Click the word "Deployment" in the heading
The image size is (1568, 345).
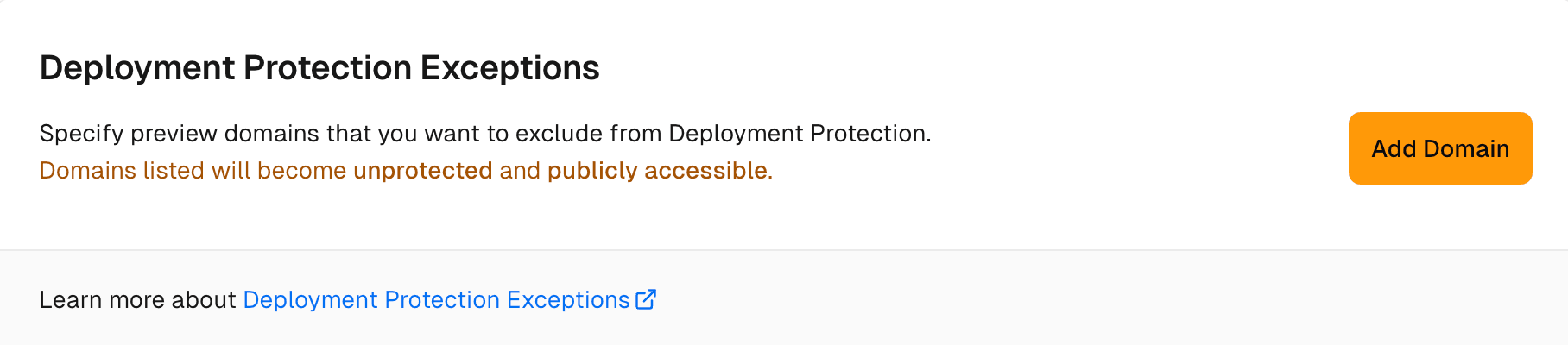136,68
